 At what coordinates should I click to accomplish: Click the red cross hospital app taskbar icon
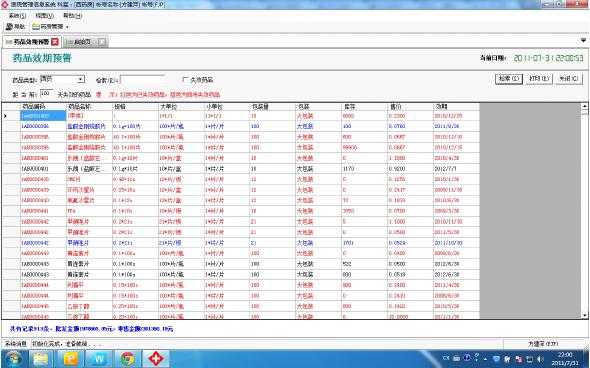click(155, 359)
